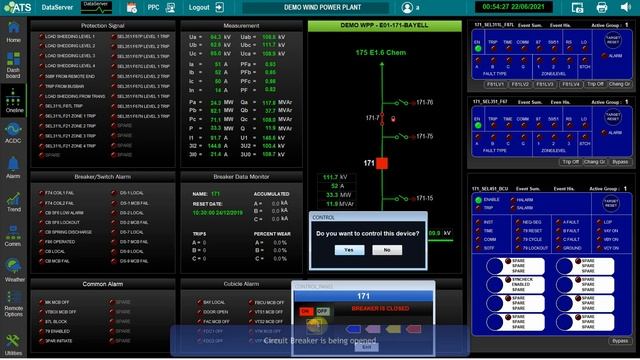Select the pink-red tag in control panel
Viewport: 640px width, 360px height.
point(413,329)
